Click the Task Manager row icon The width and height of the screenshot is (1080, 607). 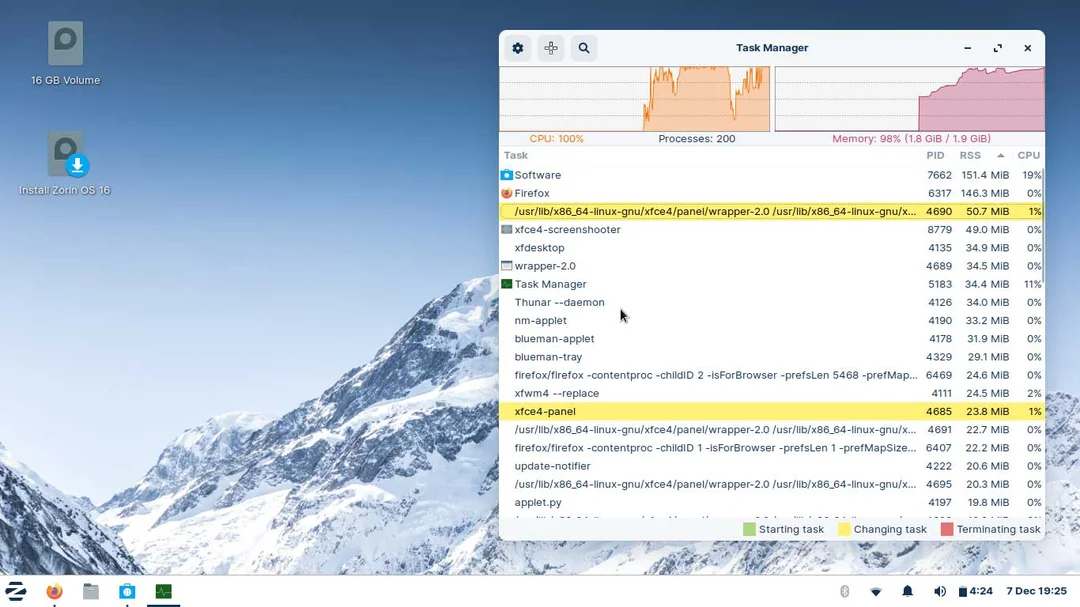(x=506, y=284)
